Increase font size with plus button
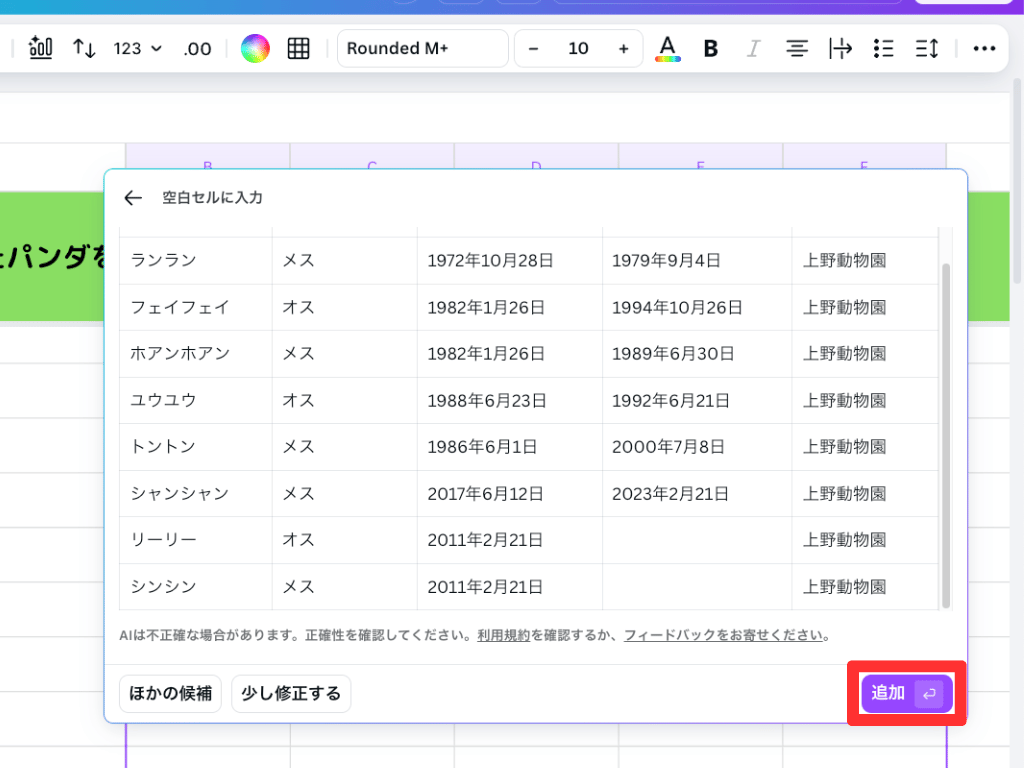Screen dimensions: 1024x768 coord(624,48)
